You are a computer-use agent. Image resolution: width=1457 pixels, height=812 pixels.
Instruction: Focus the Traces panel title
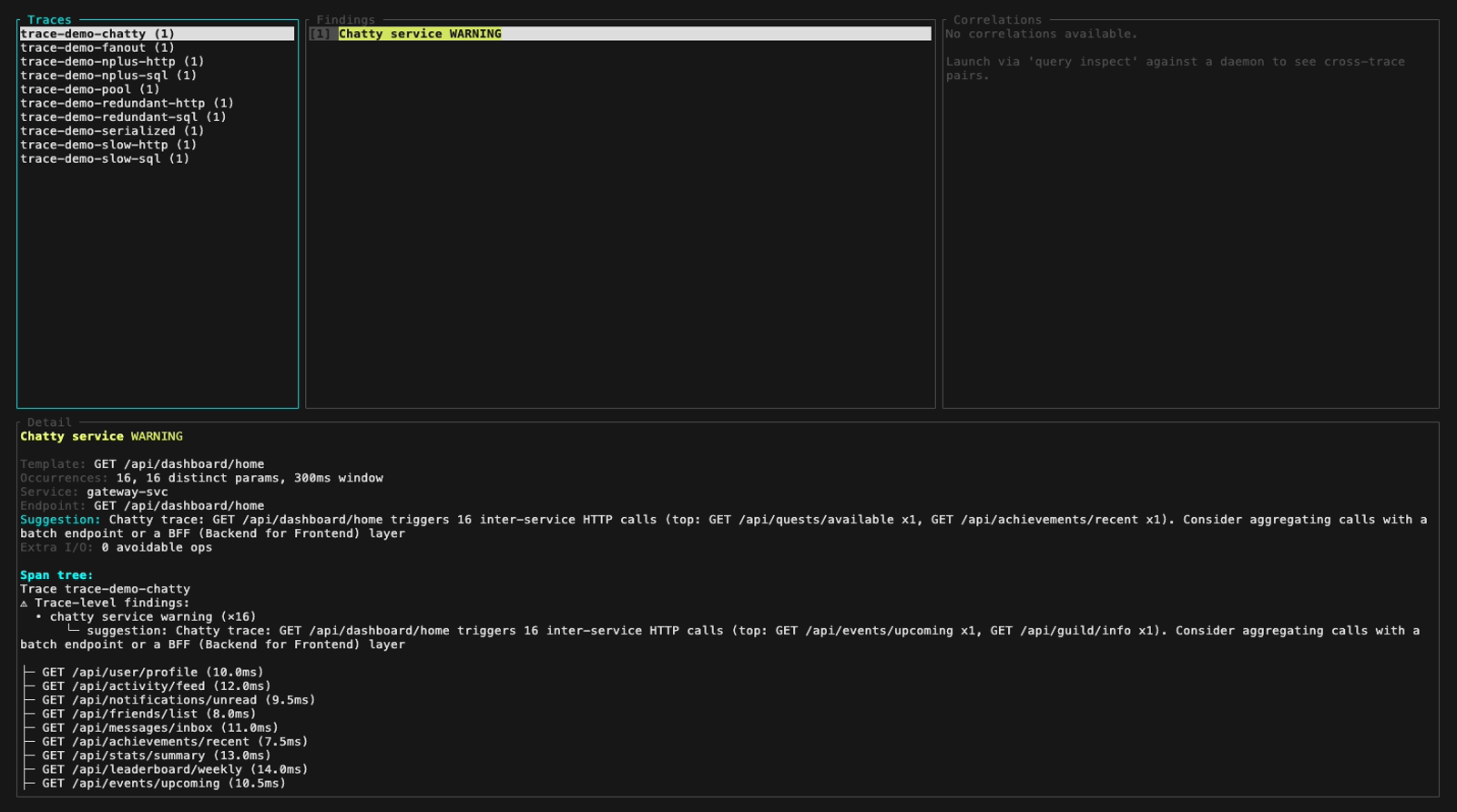(49, 20)
